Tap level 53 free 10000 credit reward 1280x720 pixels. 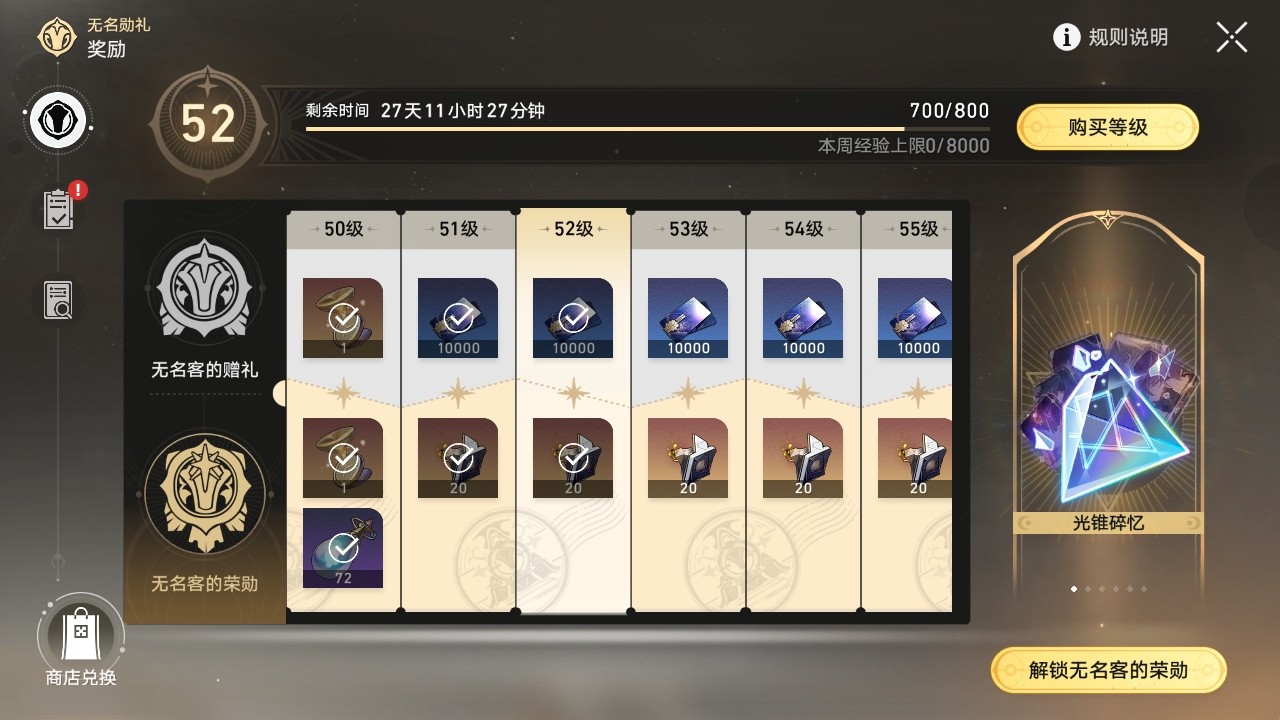688,318
